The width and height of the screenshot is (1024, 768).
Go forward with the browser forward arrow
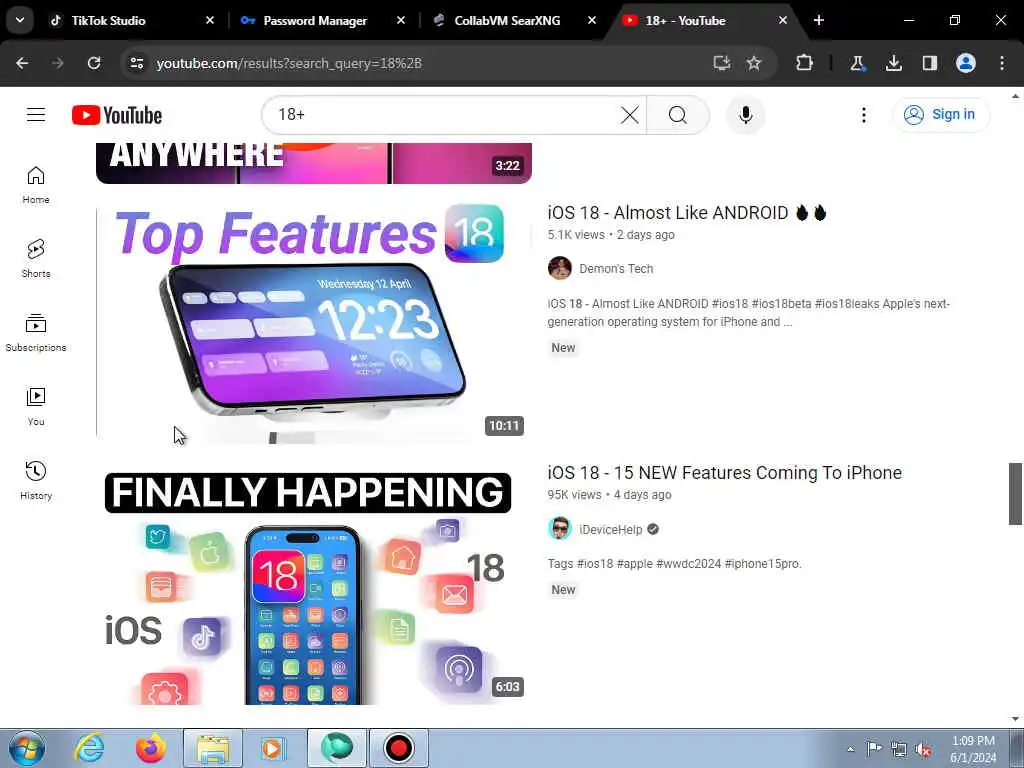[x=57, y=63]
